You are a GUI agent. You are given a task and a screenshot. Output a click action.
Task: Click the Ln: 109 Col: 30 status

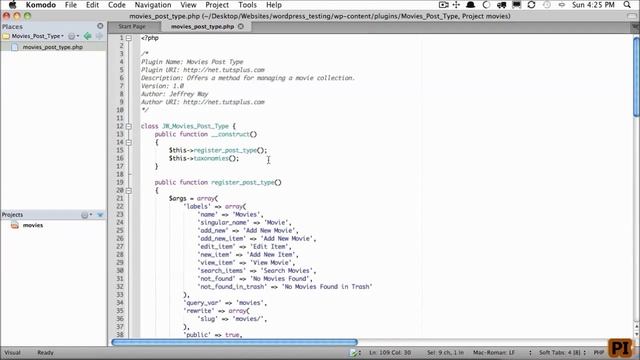click(x=390, y=353)
